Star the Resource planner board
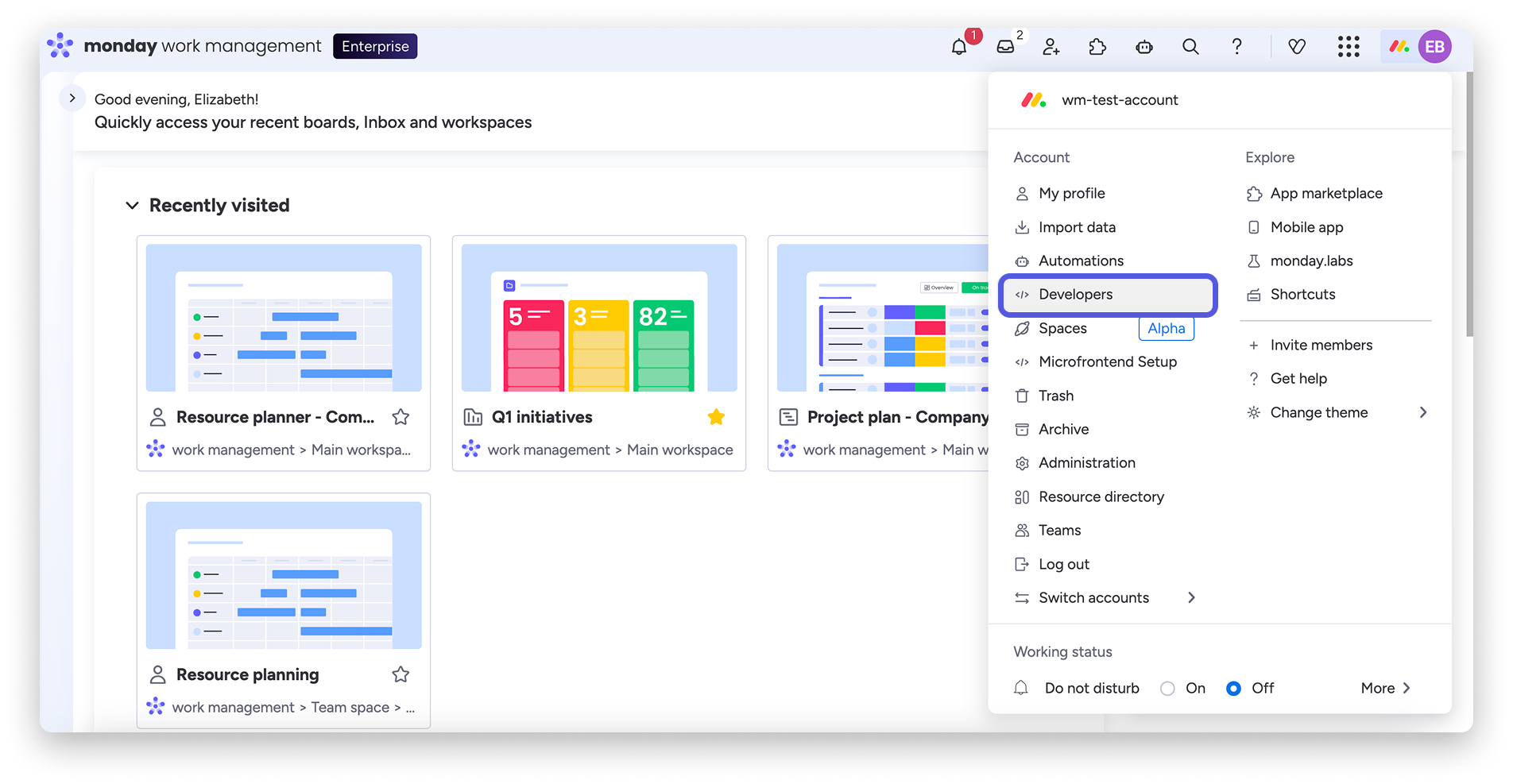This screenshot has height=784, width=1513. (400, 417)
